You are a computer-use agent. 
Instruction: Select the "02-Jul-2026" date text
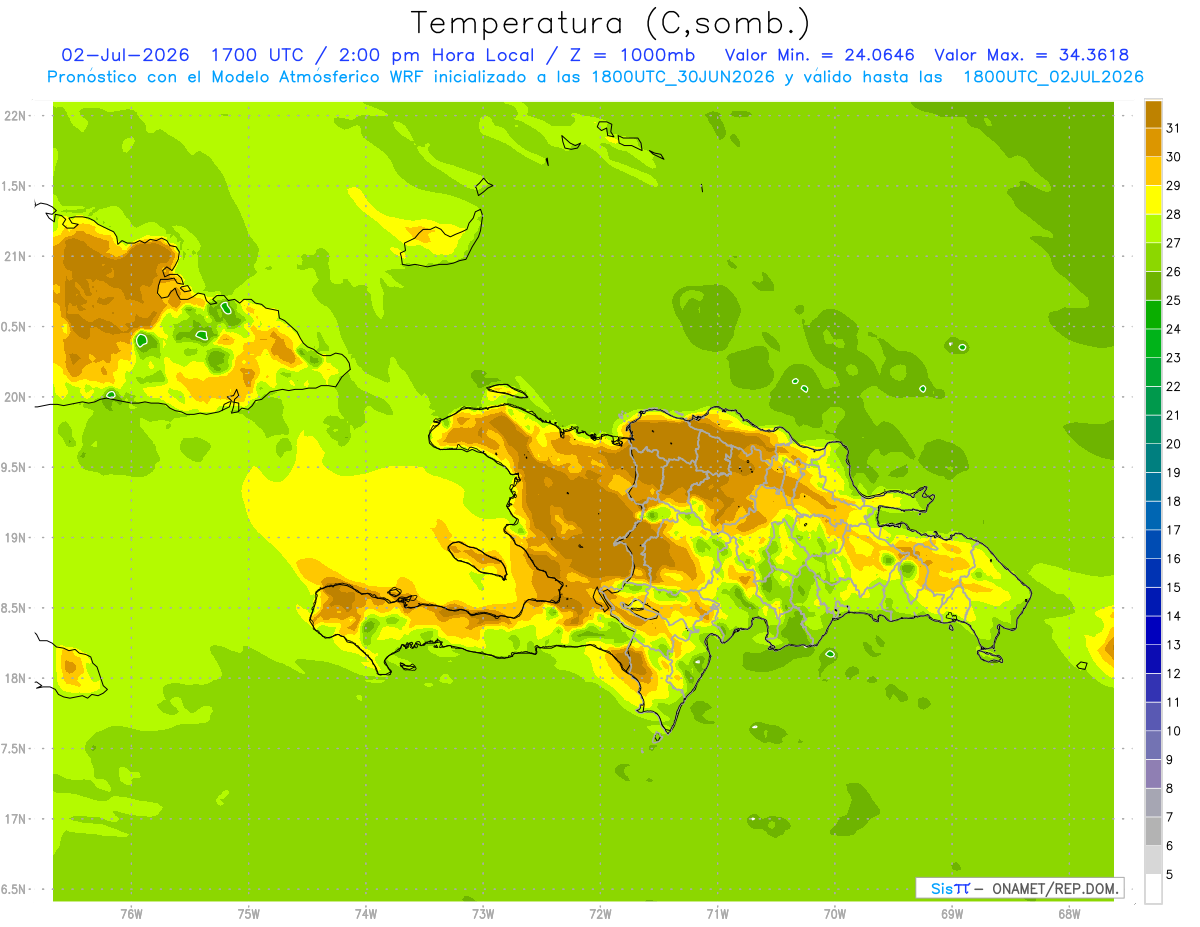125,55
